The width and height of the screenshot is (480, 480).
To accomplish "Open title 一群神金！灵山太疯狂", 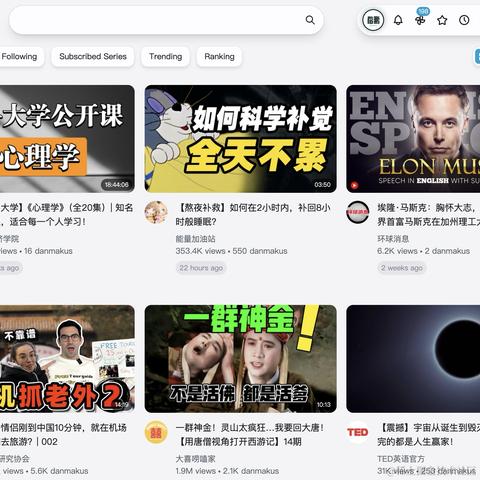I will [x=250, y=435].
